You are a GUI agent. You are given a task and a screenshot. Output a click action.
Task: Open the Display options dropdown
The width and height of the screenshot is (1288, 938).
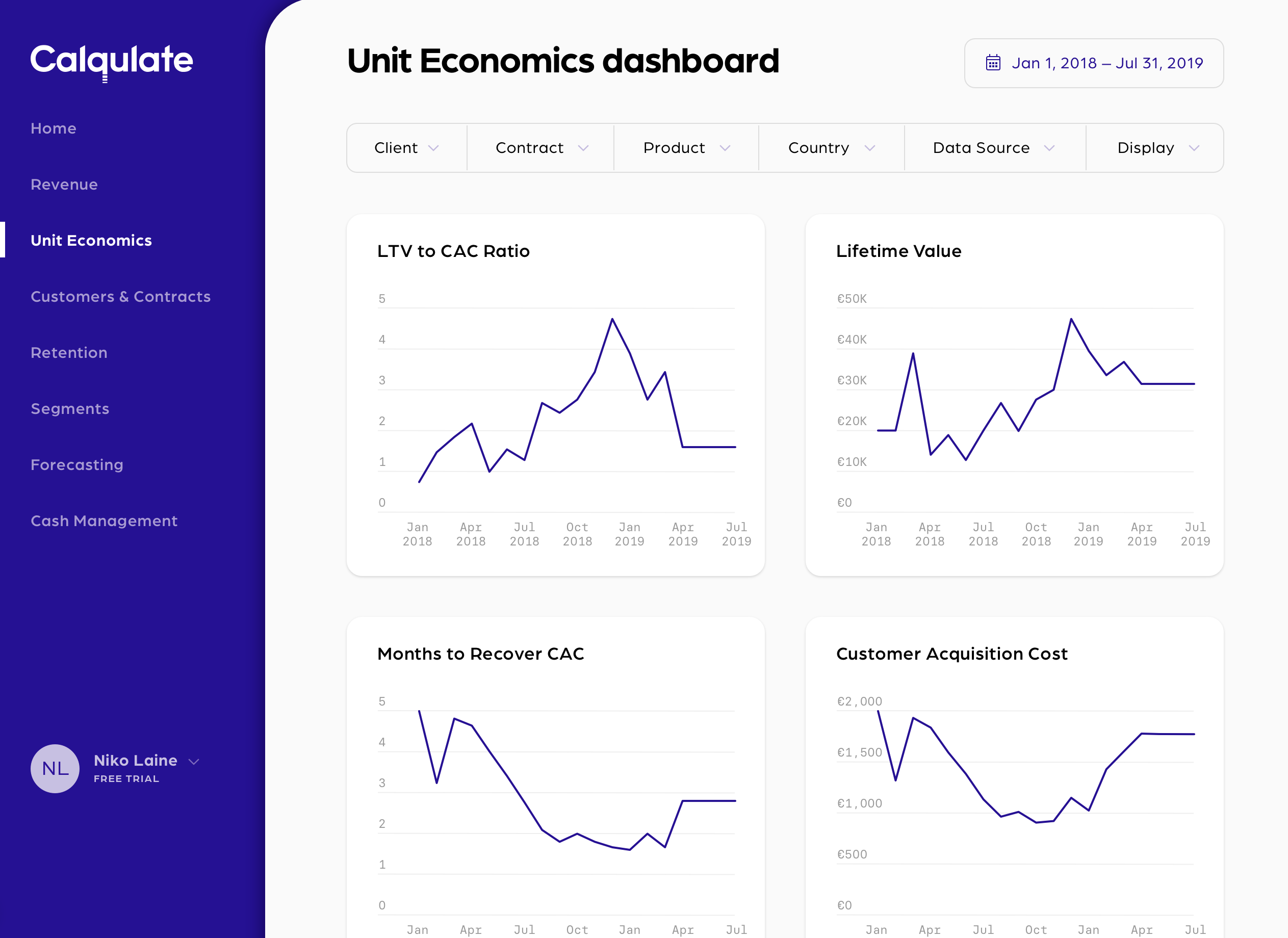pyautogui.click(x=1157, y=148)
